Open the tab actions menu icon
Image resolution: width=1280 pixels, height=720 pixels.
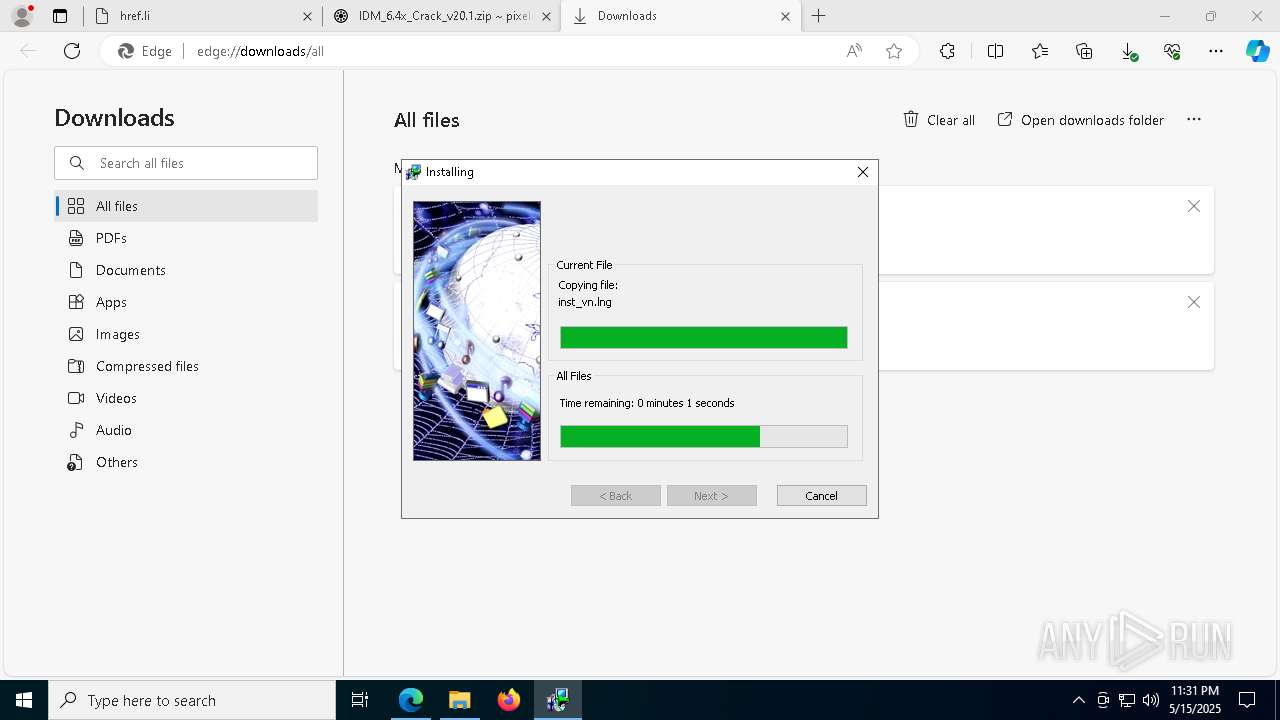pos(60,16)
